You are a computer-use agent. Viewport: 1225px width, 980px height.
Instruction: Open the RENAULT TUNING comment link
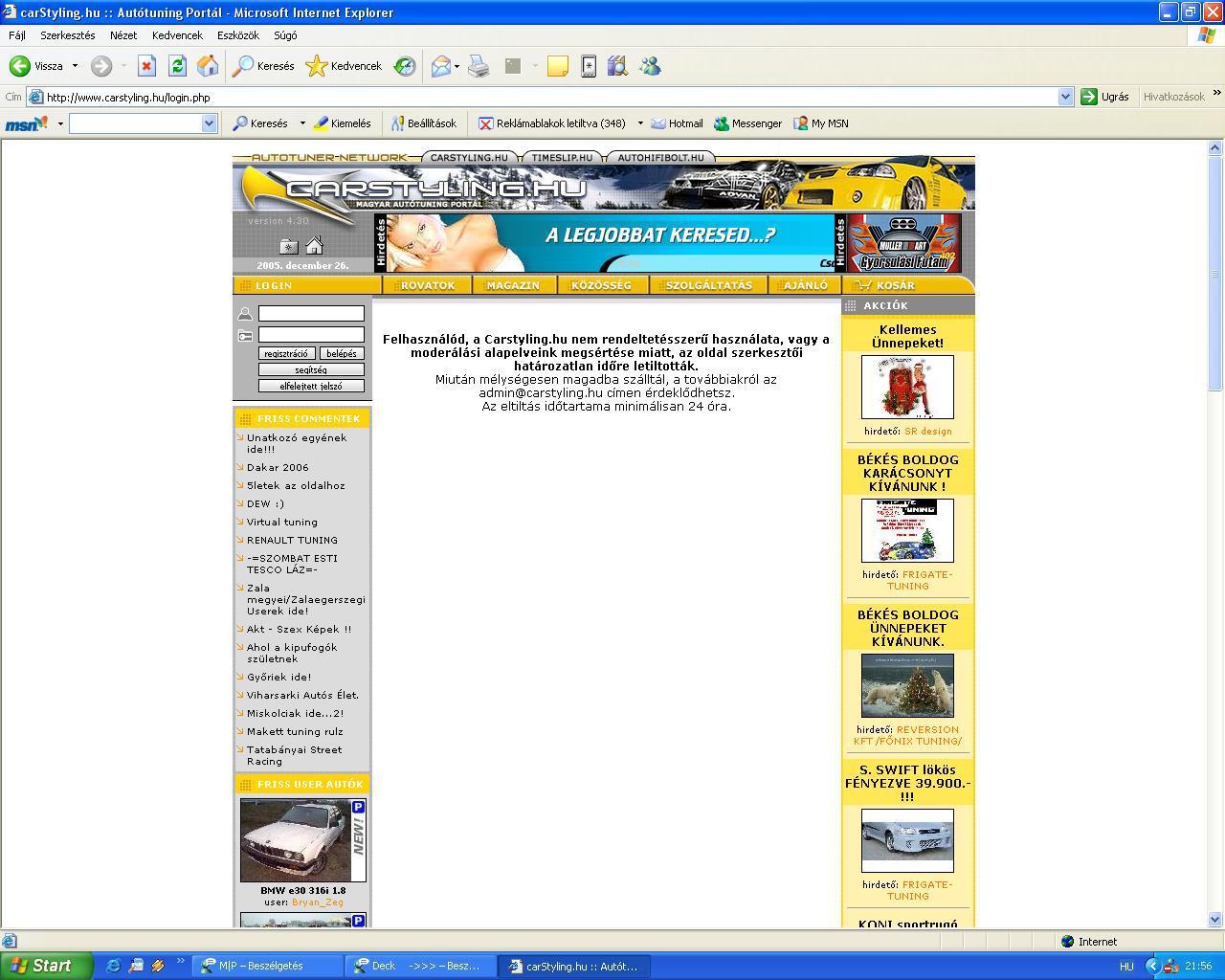click(x=292, y=540)
